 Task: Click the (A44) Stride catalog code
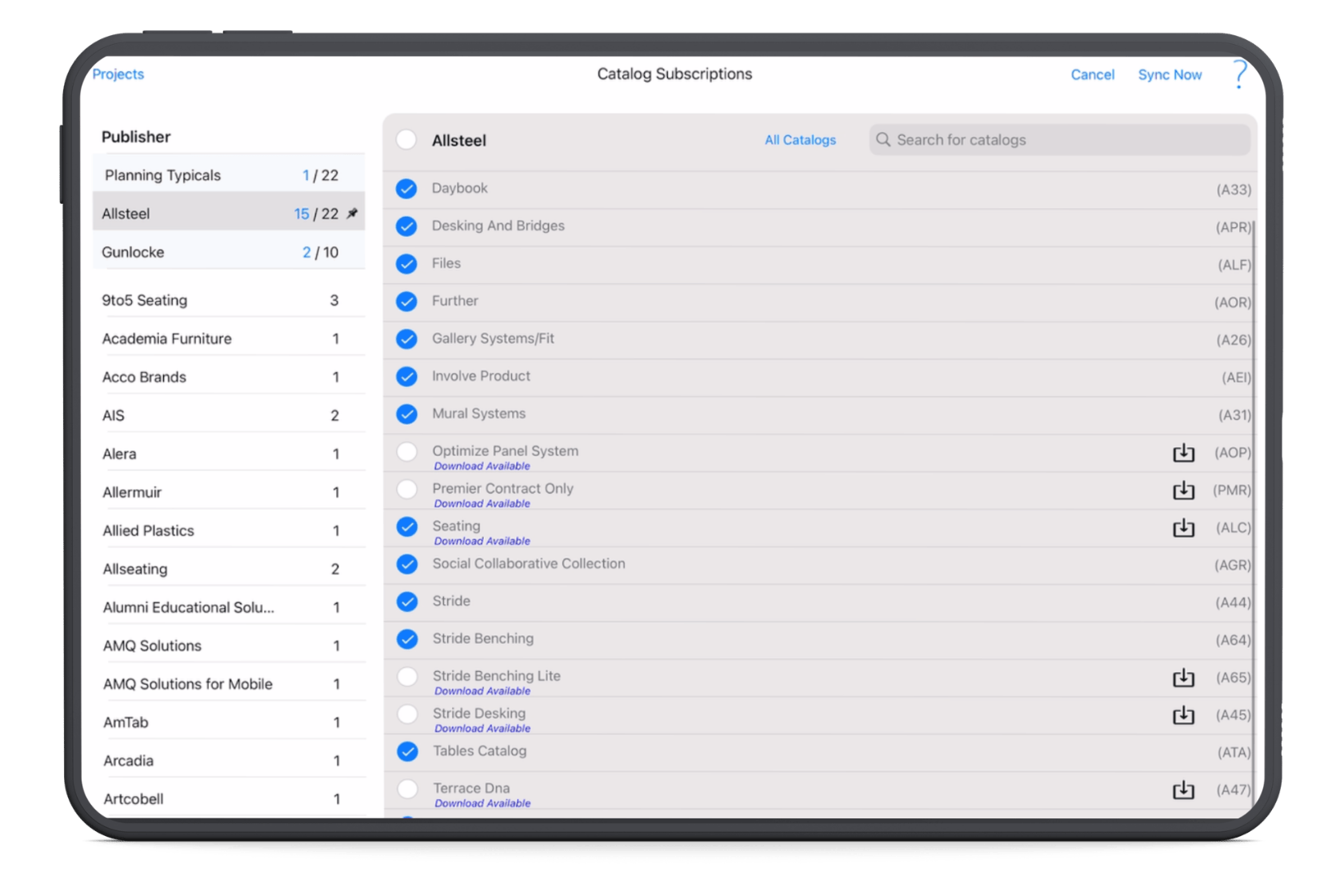[1233, 602]
